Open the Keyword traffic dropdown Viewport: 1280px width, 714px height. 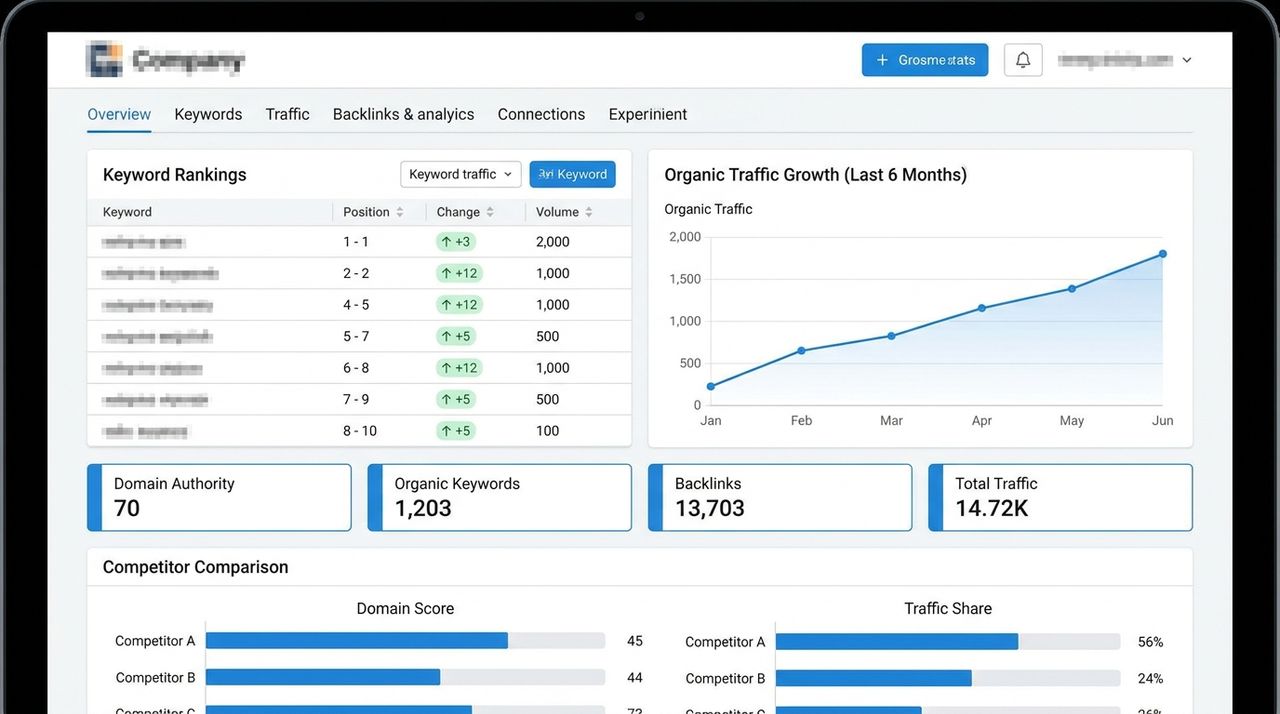click(461, 174)
